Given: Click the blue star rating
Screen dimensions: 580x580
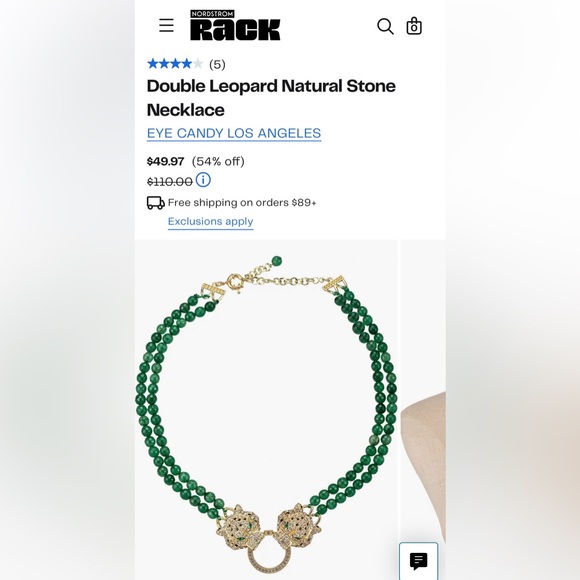Looking at the screenshot, I should coord(175,64).
